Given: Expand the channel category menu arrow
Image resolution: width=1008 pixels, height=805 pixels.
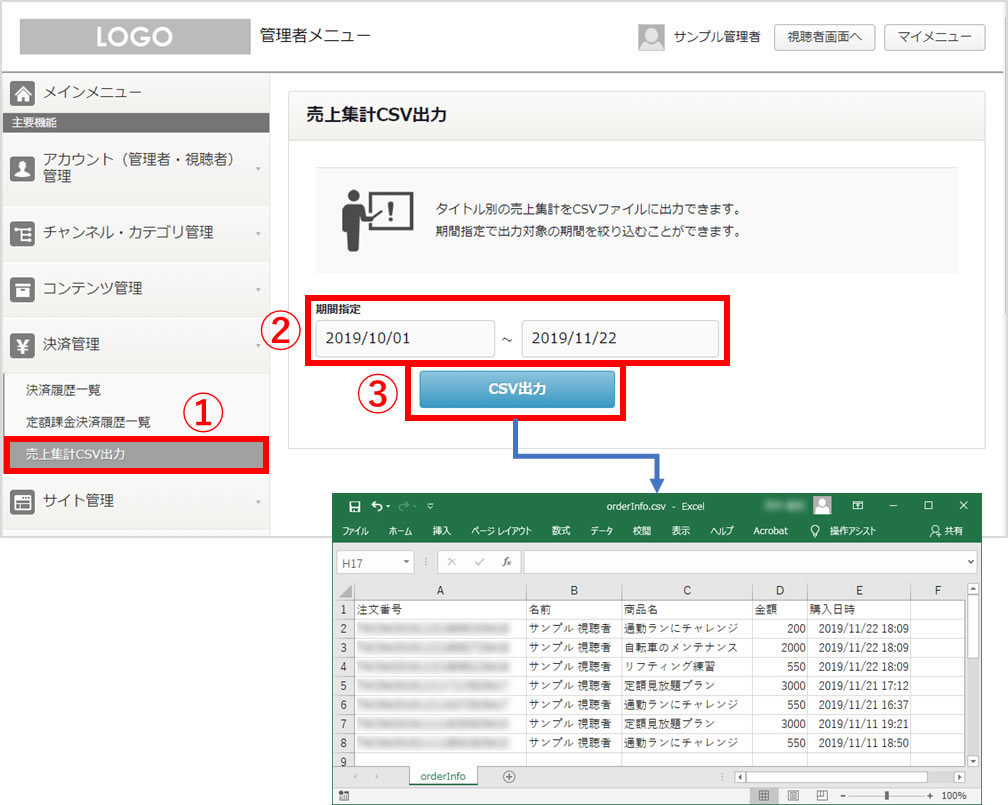Looking at the screenshot, I should (258, 233).
